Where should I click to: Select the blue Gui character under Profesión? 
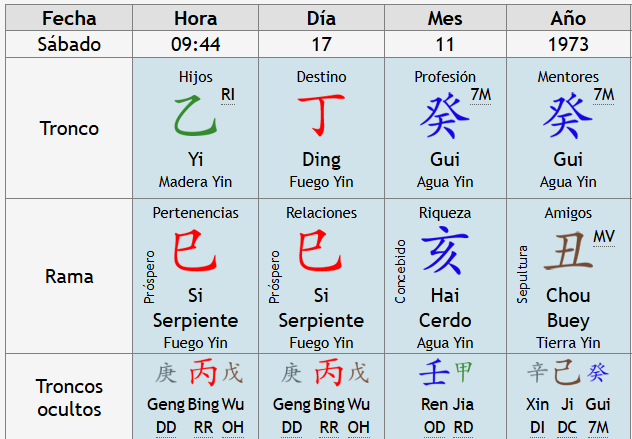tap(445, 118)
